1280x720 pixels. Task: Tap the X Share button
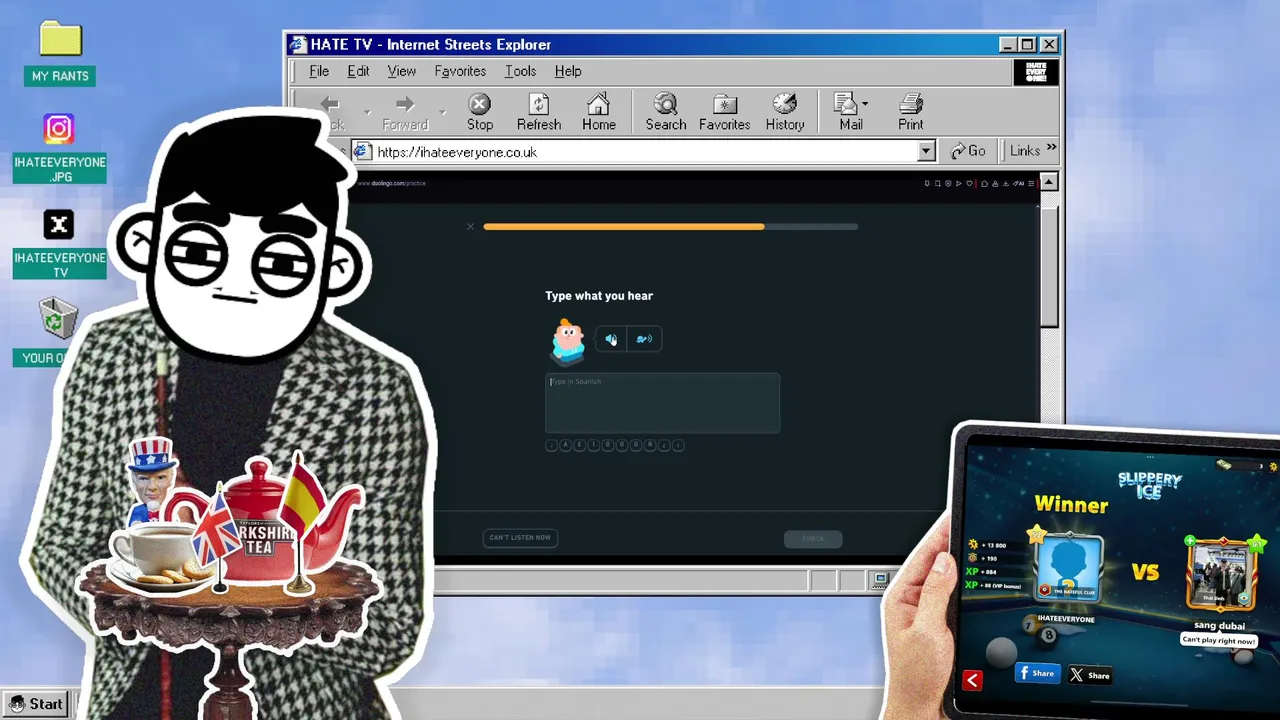pos(1090,675)
